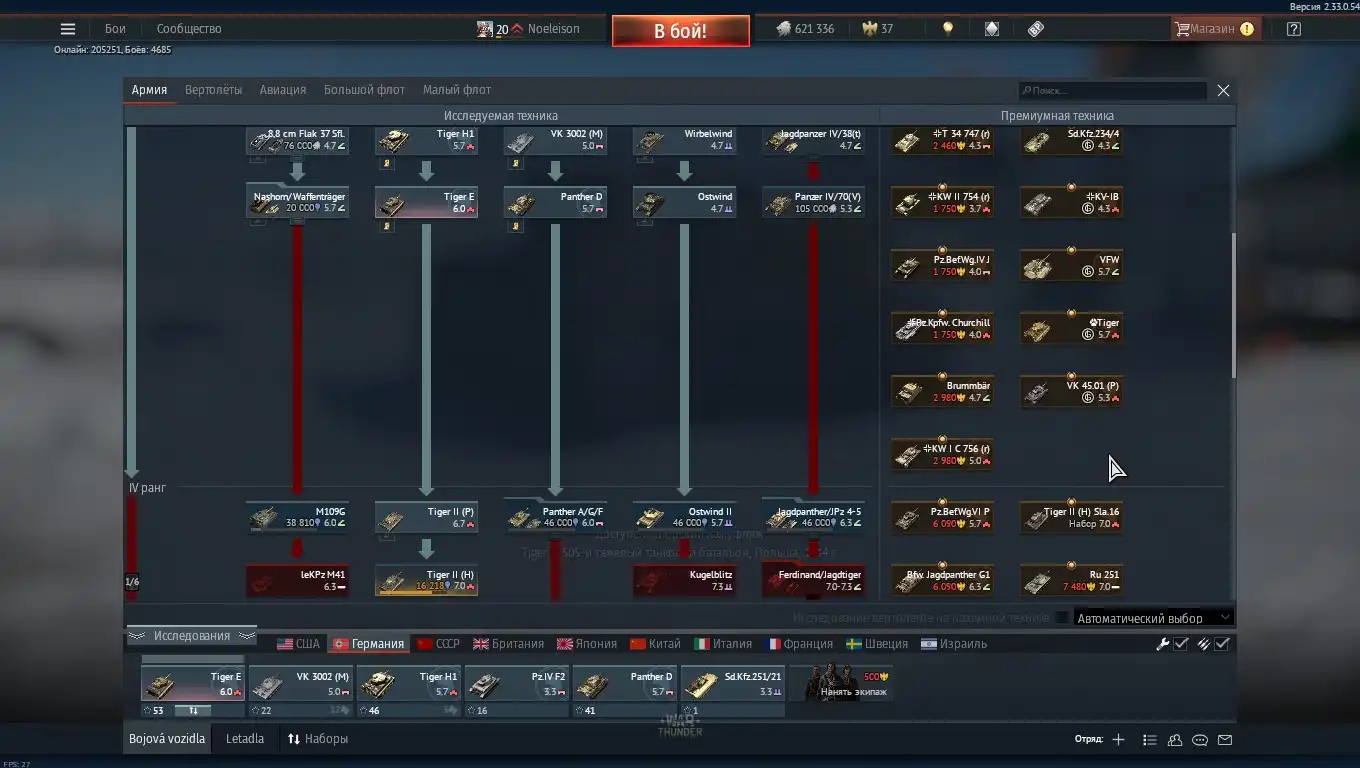Select Pz.IV F2 crew slot

tap(517, 684)
